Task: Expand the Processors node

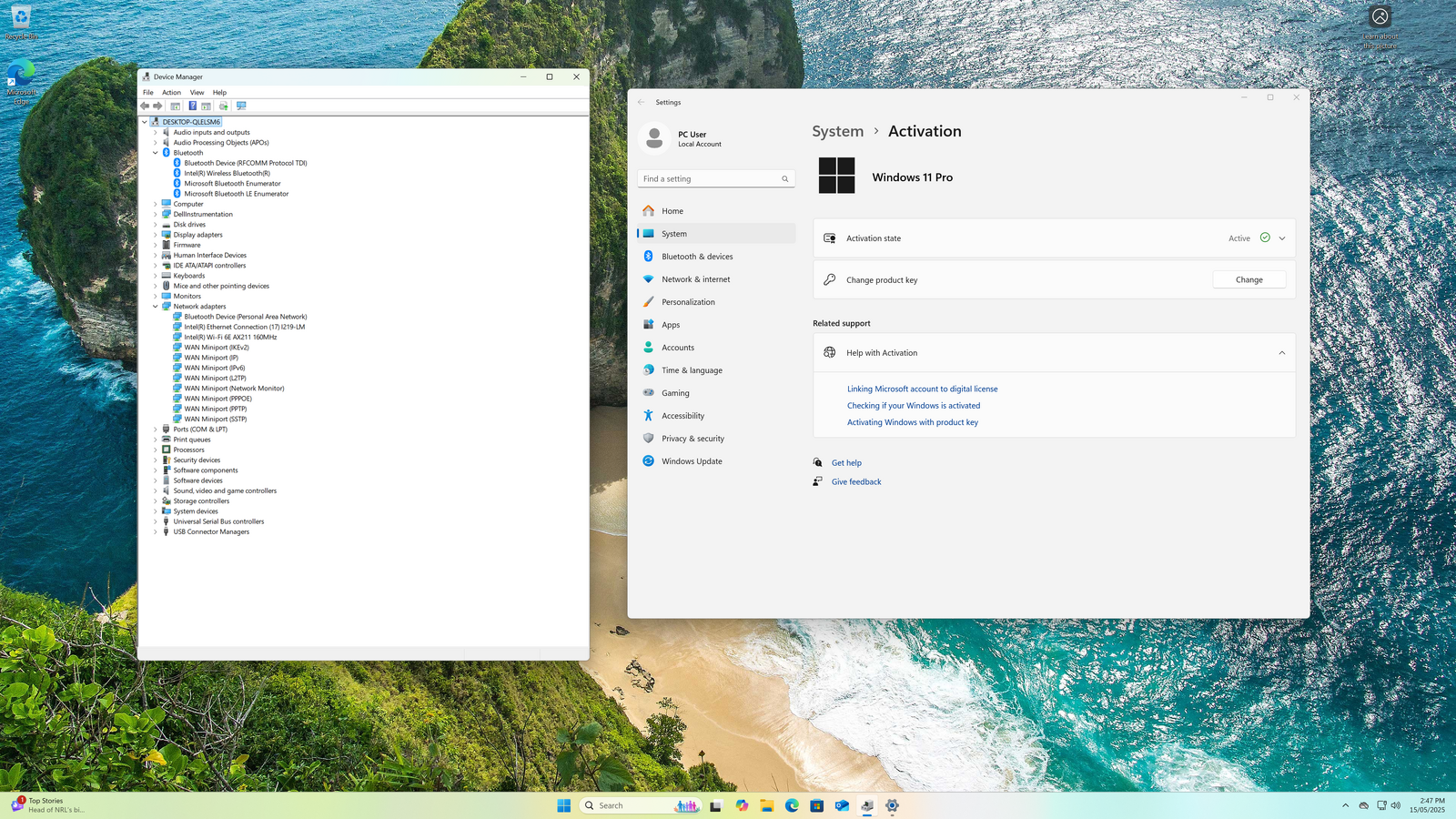Action: tap(156, 450)
